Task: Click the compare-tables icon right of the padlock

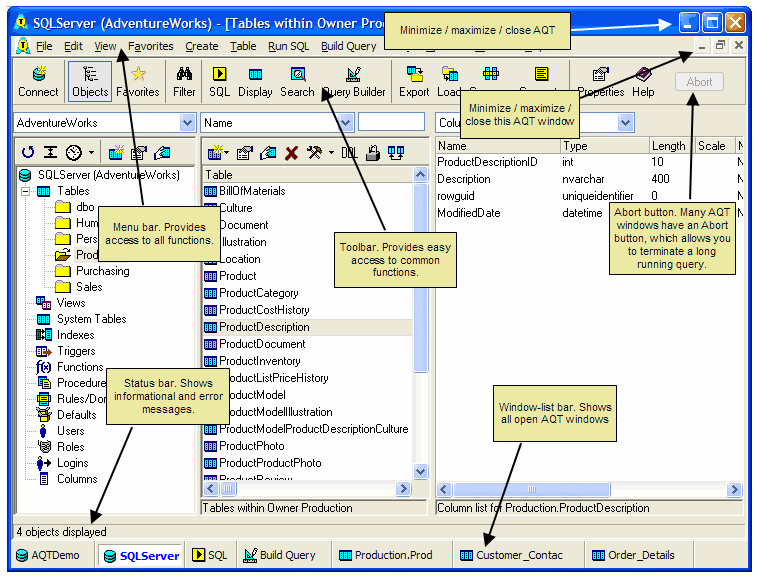Action: tap(396, 153)
